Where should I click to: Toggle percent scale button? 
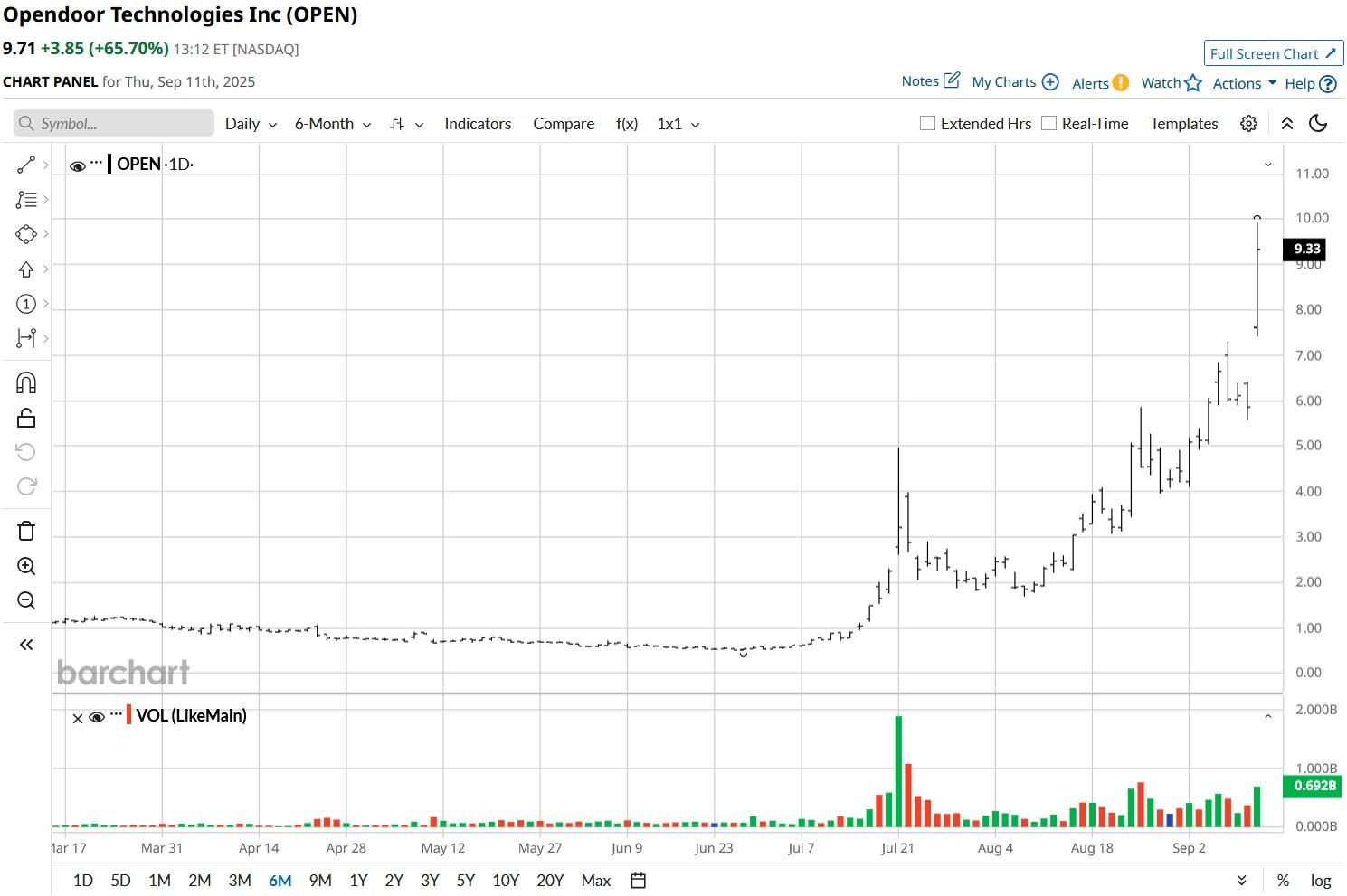click(1283, 881)
